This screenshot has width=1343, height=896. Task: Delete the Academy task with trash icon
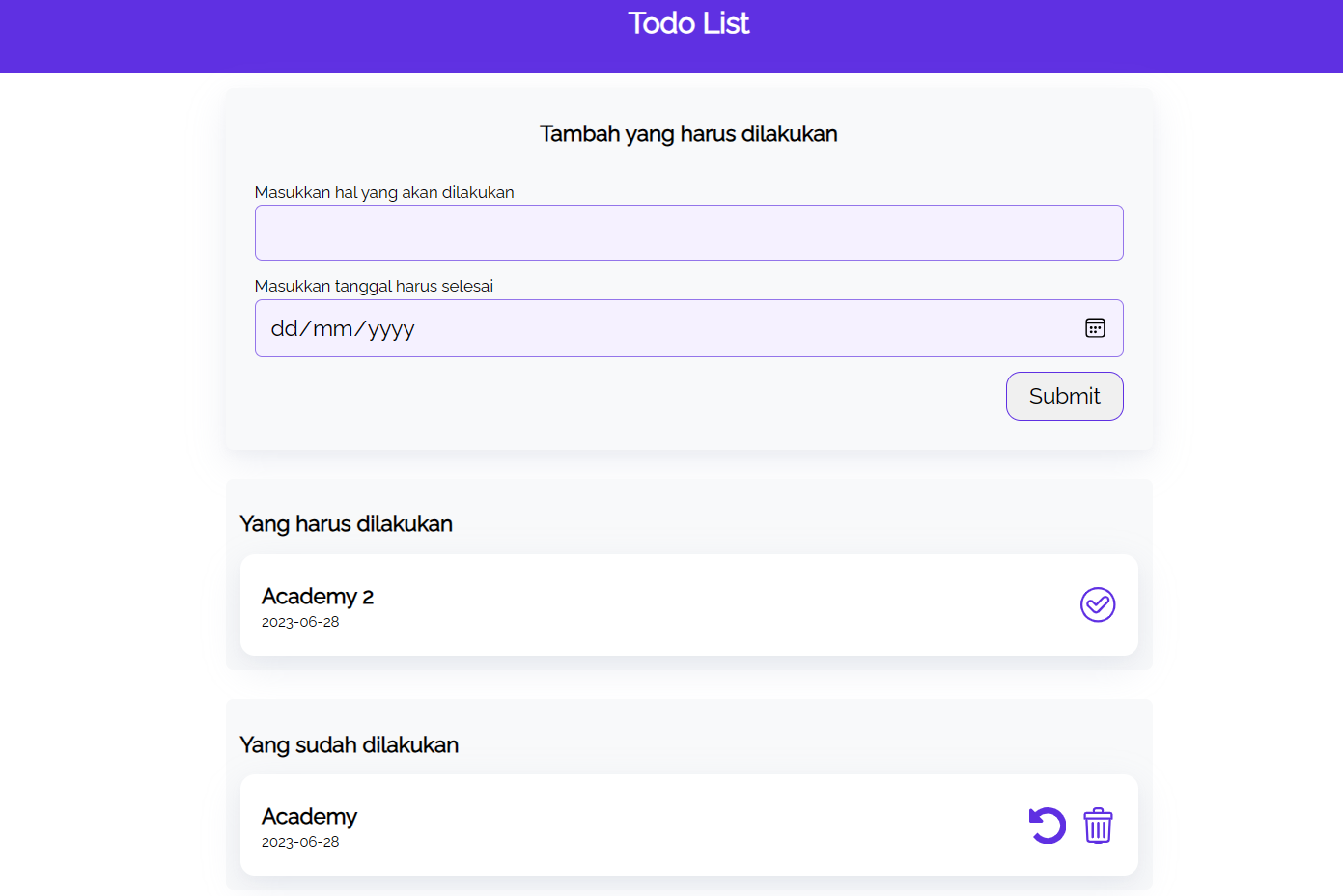point(1098,826)
